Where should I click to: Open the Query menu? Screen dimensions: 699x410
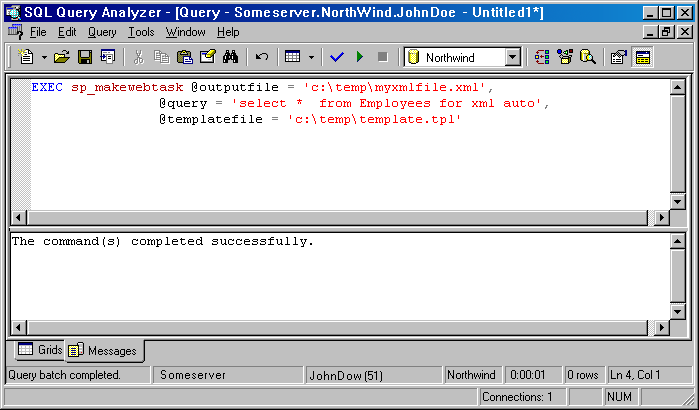[x=102, y=32]
